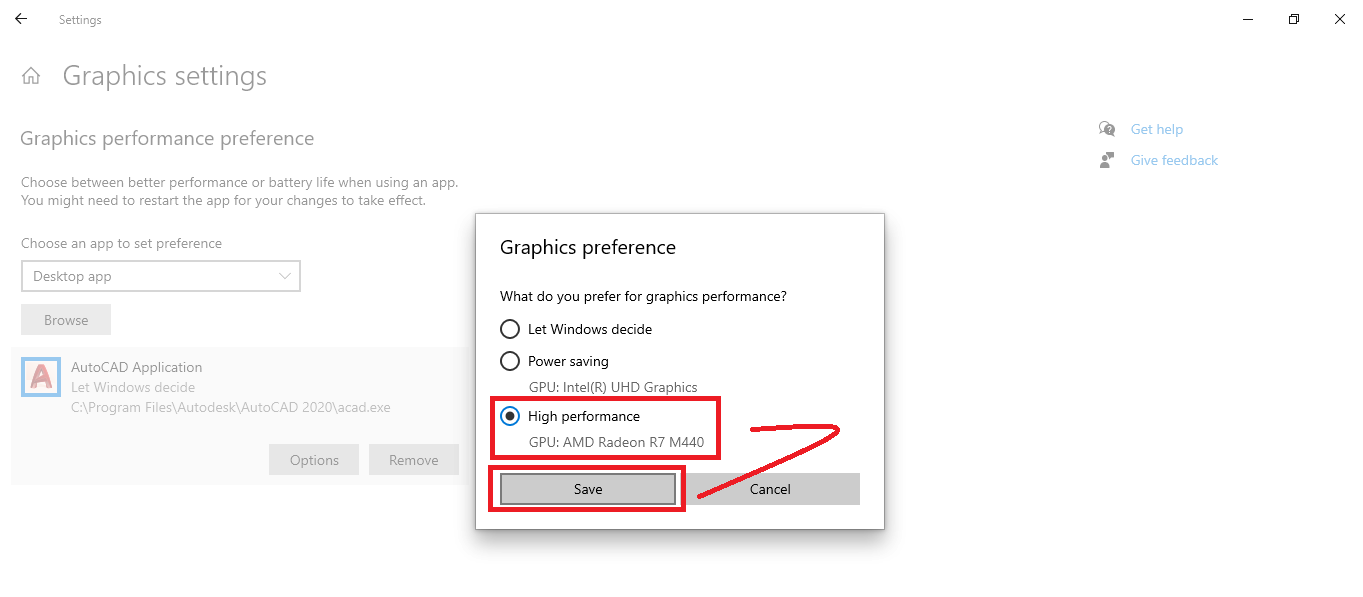Click the Browse button
This screenshot has height=597, width=1363.
(65, 319)
